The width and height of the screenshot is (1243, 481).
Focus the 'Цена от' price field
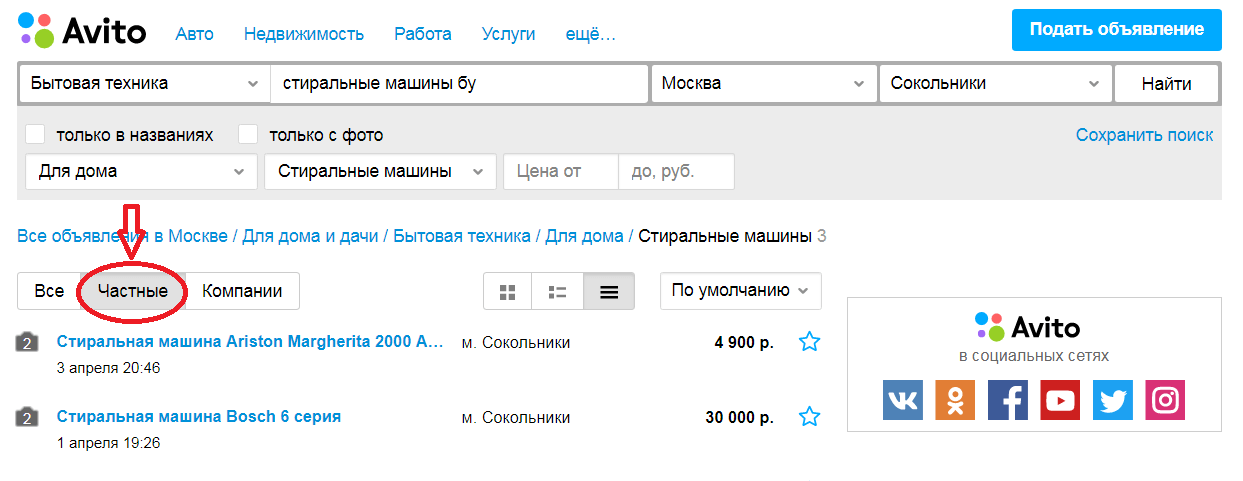coord(561,171)
